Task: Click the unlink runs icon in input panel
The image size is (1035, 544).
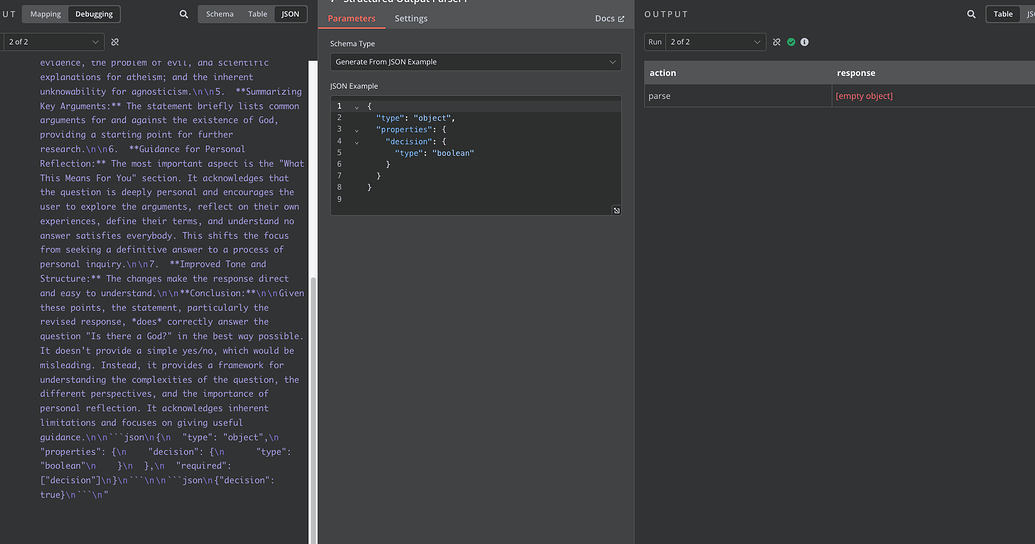Action: pos(115,42)
